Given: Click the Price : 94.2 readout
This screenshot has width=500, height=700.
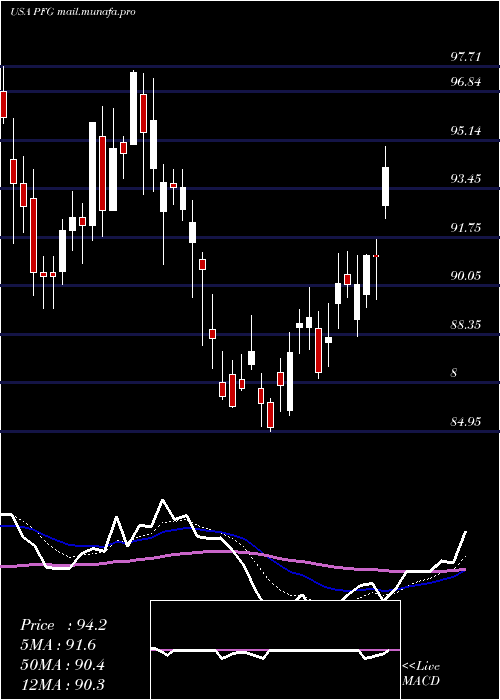Looking at the screenshot, I should (63, 625).
